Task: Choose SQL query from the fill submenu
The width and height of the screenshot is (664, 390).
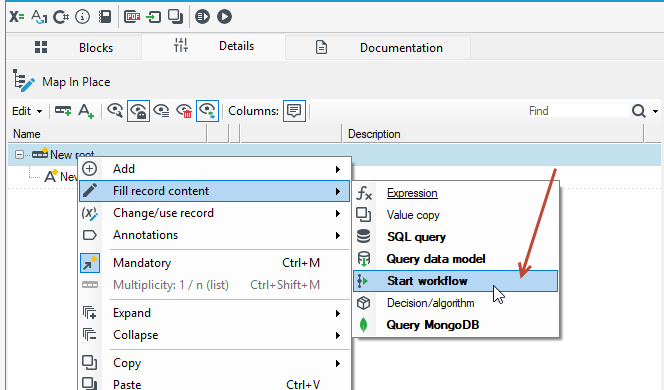Action: pyautogui.click(x=455, y=237)
